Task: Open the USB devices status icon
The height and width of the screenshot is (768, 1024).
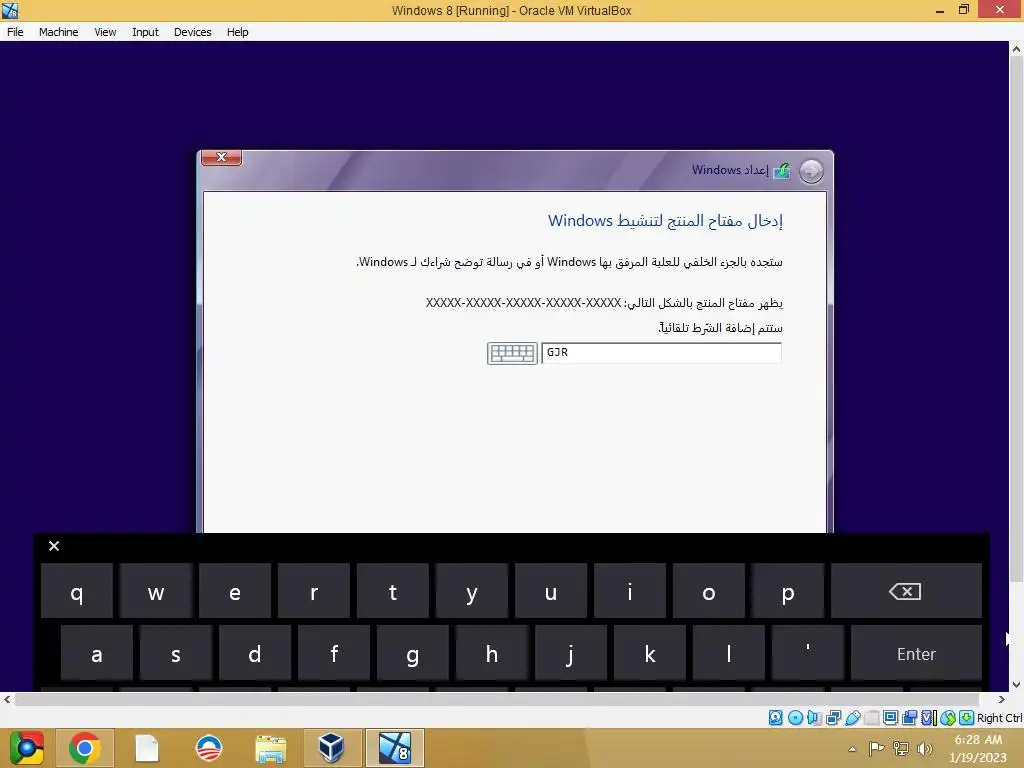Action: pos(852,718)
